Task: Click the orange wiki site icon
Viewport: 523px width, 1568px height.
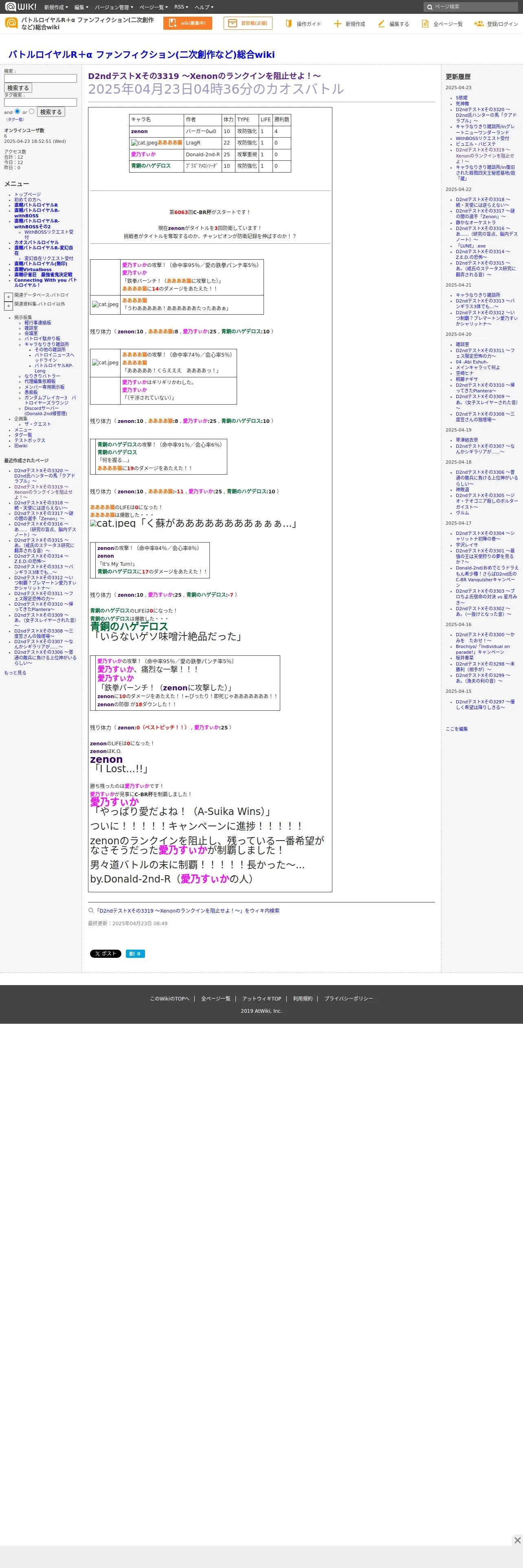Action: (11, 23)
